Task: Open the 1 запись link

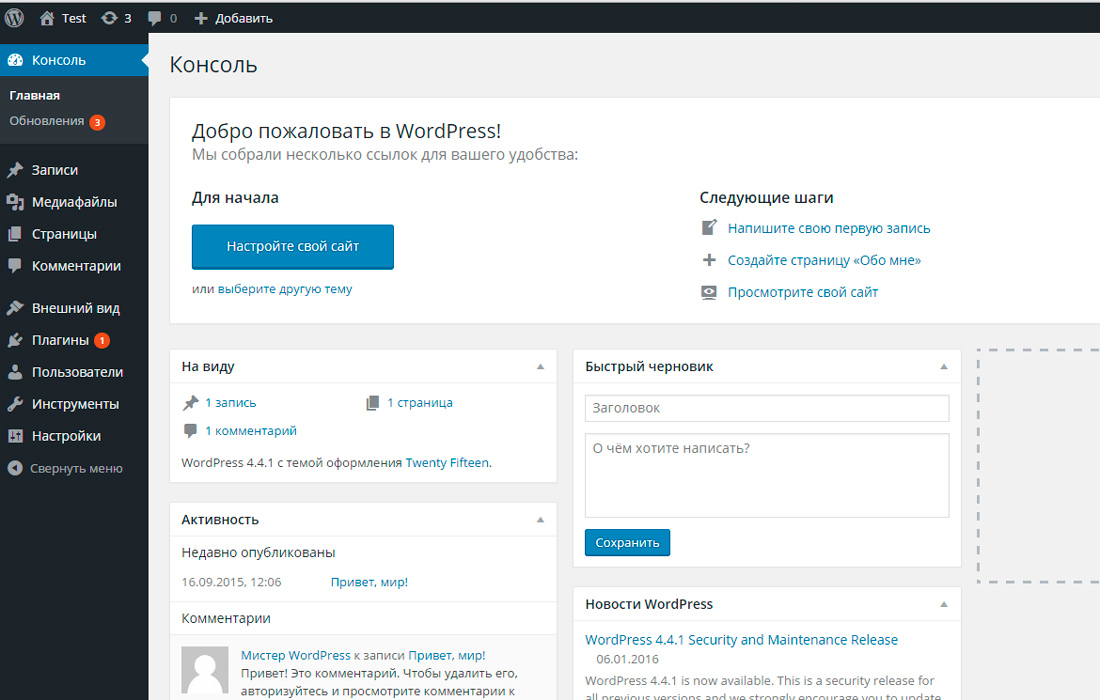Action: pyautogui.click(x=231, y=403)
